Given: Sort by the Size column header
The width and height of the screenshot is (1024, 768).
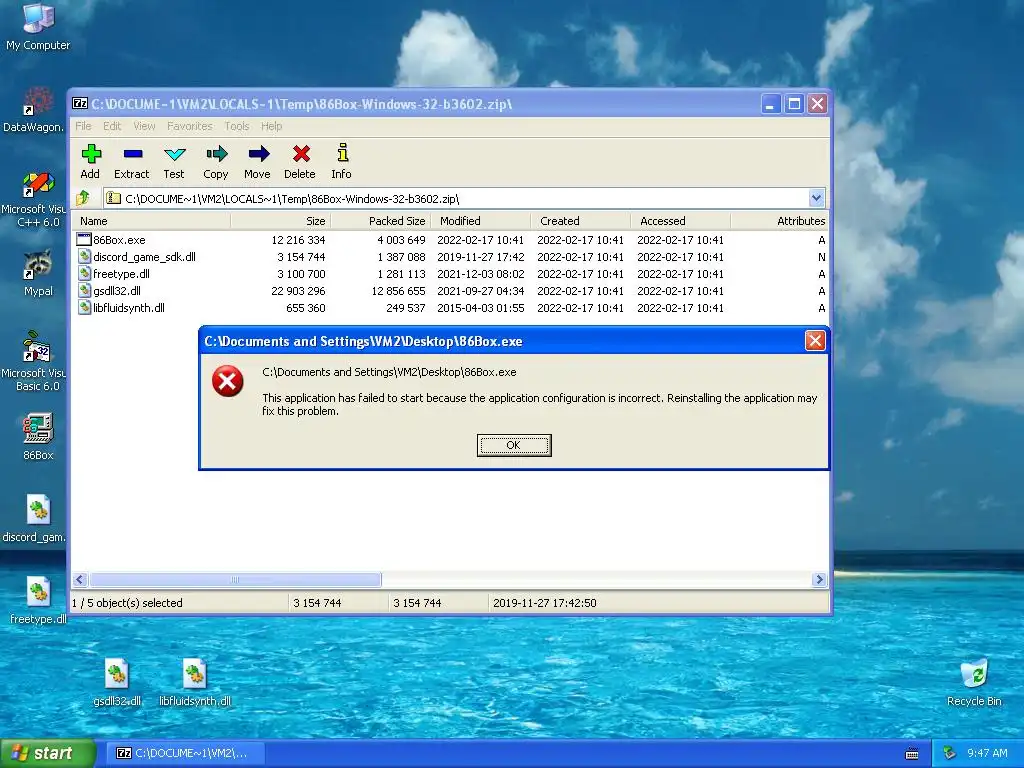Looking at the screenshot, I should [281, 221].
